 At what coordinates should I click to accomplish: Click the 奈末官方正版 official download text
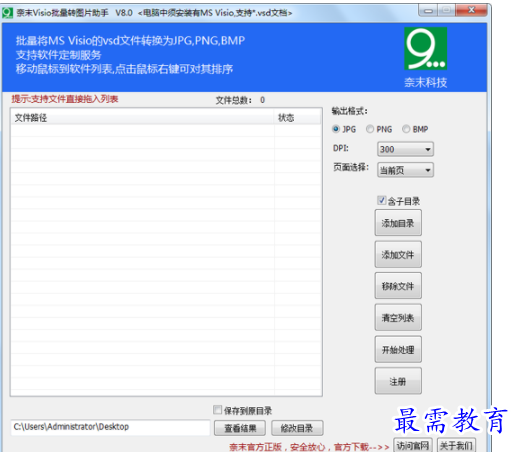pos(309,447)
